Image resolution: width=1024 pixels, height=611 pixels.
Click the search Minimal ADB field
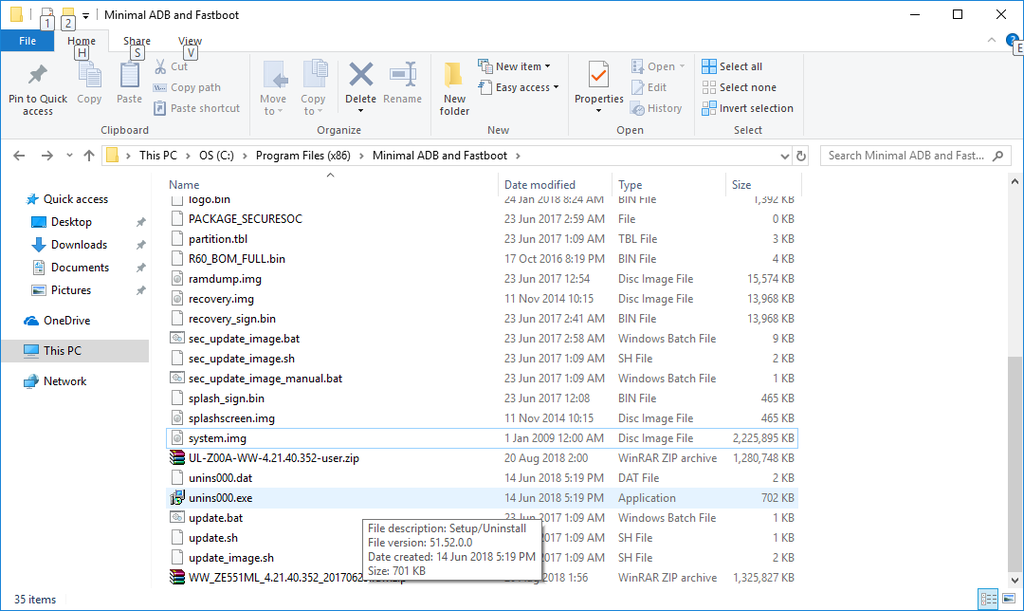[905, 156]
